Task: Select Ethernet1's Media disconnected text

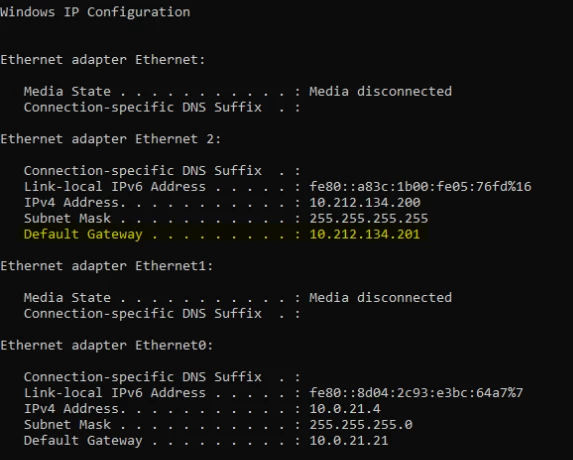Action: pyautogui.click(x=380, y=297)
